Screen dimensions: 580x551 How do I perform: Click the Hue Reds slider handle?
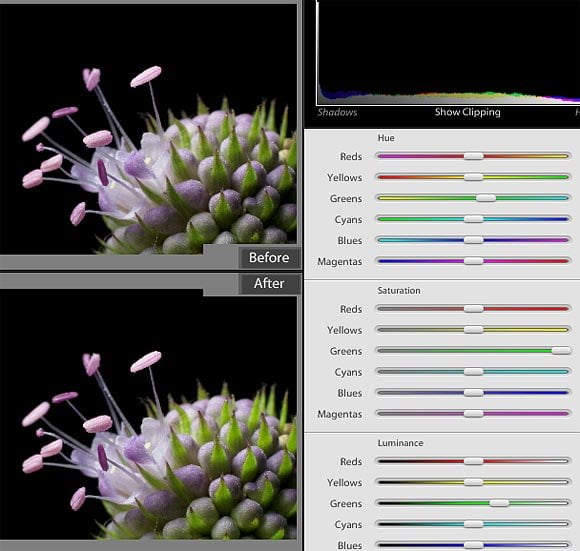(473, 156)
